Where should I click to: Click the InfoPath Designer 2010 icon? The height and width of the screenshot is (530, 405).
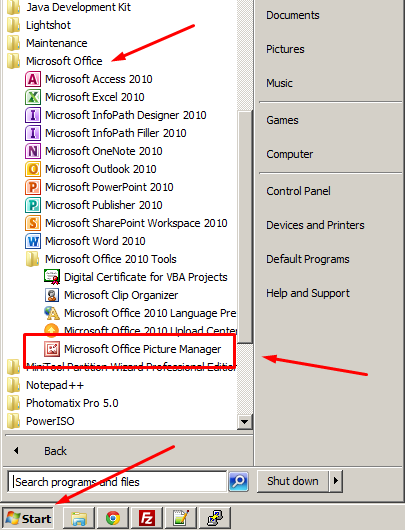click(33, 115)
